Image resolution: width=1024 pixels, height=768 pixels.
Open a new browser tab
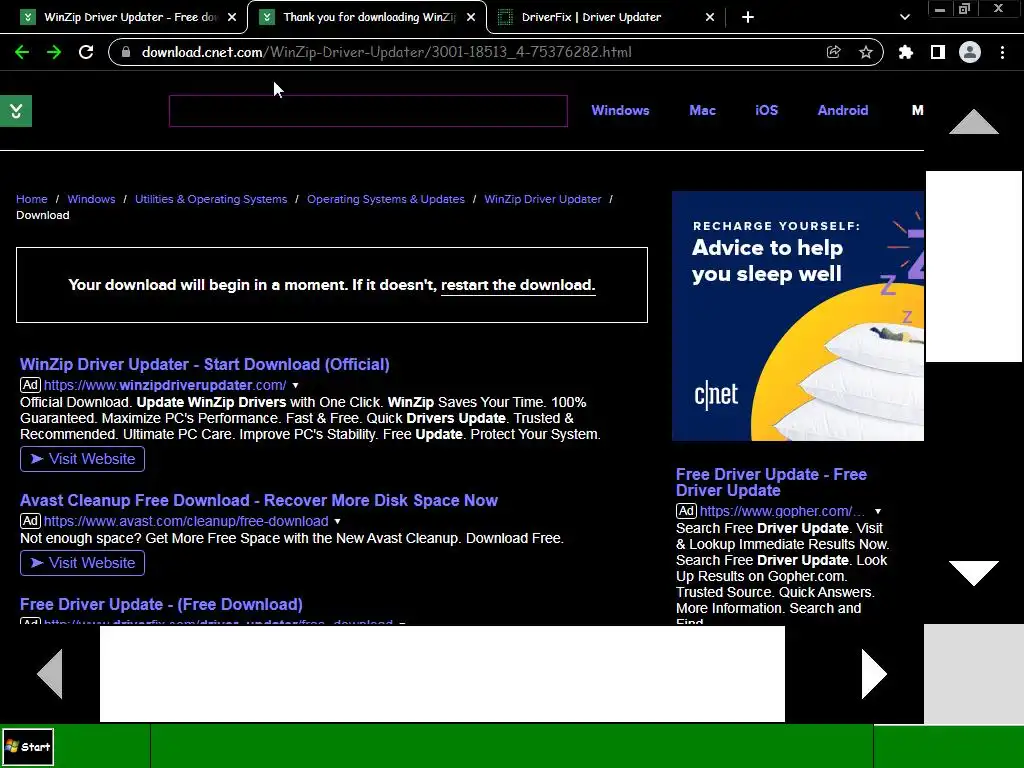point(748,17)
